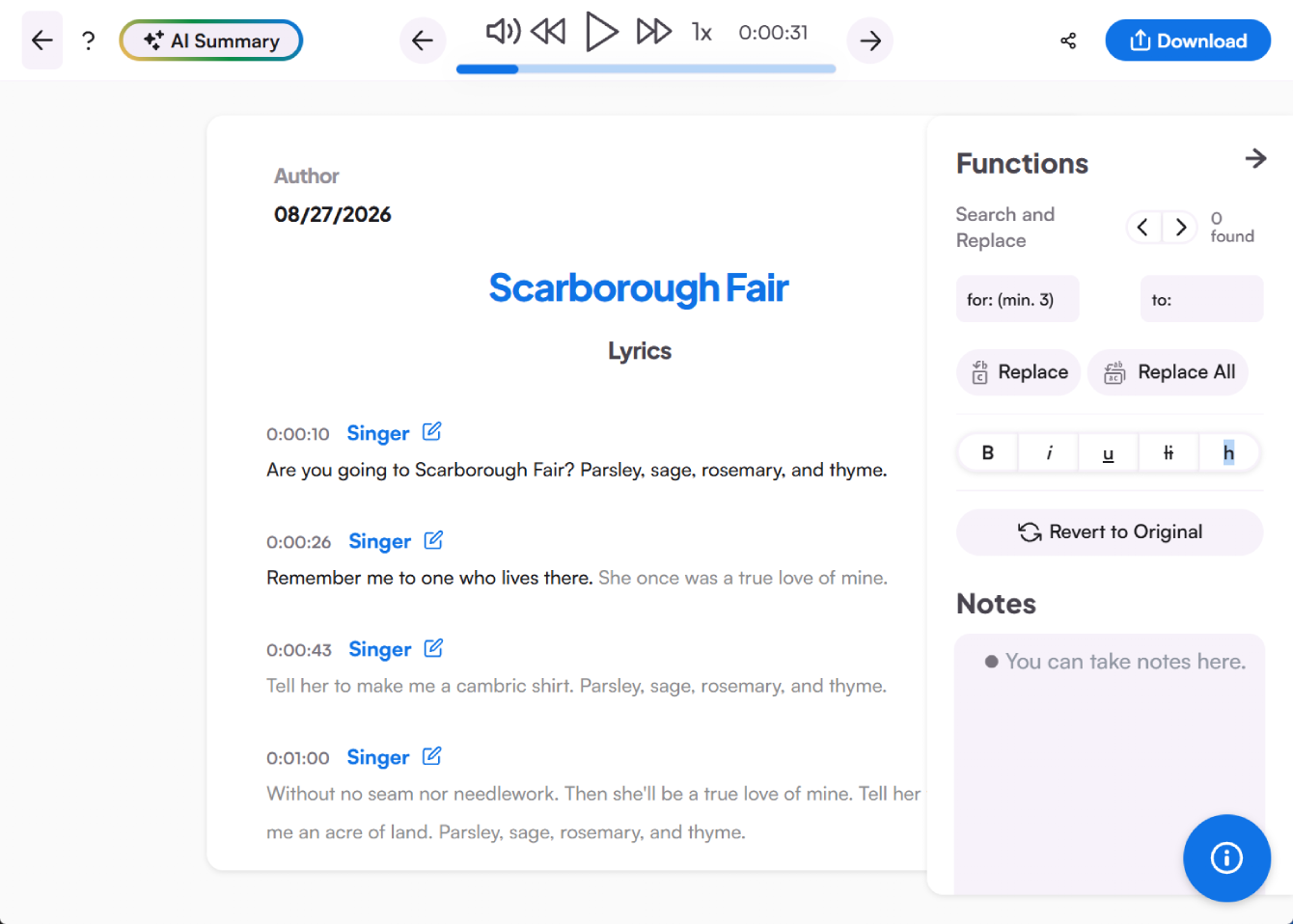Click the 0:00:31 playback time
Viewport: 1293px width, 924px height.
(773, 33)
